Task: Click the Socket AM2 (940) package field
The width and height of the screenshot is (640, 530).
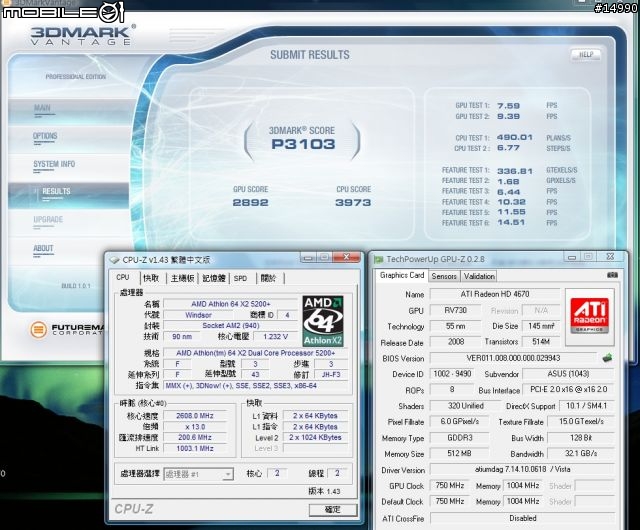Action: tap(231, 325)
